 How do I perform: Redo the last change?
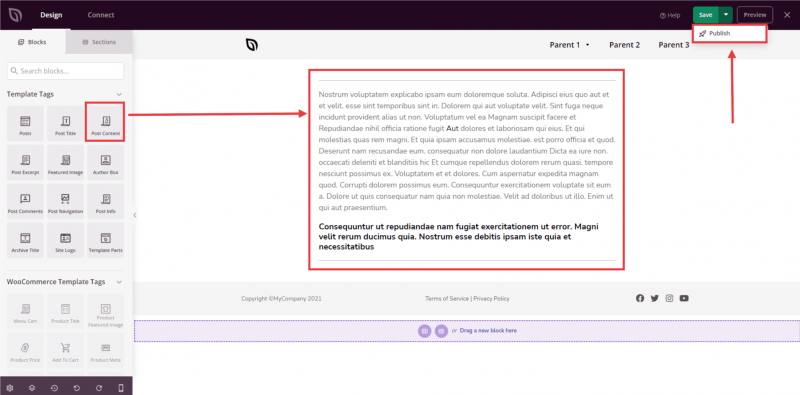(x=99, y=388)
